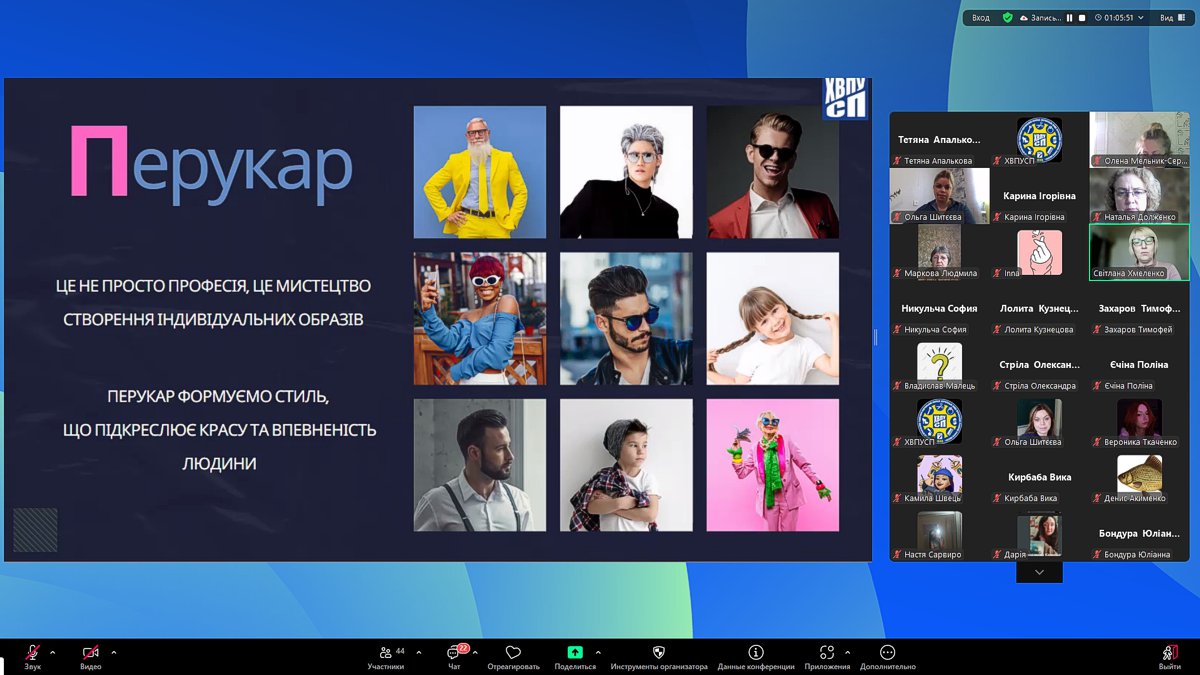Expand the arrow next to the meeting timer
The width and height of the screenshot is (1200, 675).
point(1143,18)
